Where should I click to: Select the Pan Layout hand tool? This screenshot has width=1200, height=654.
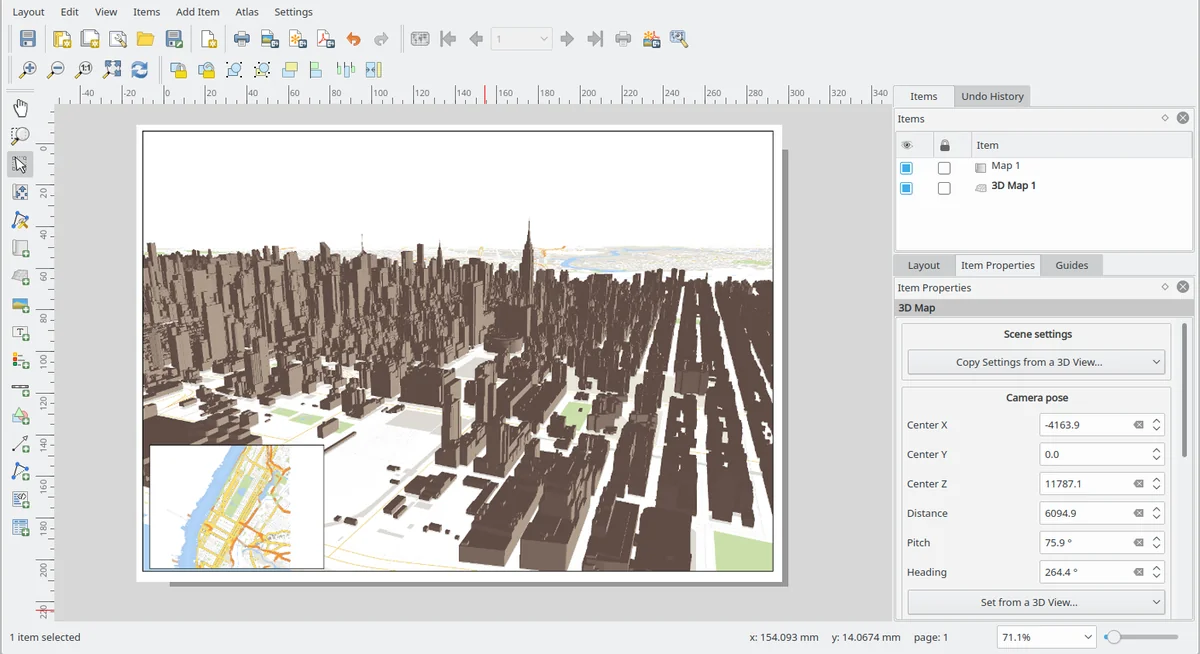pyautogui.click(x=20, y=108)
